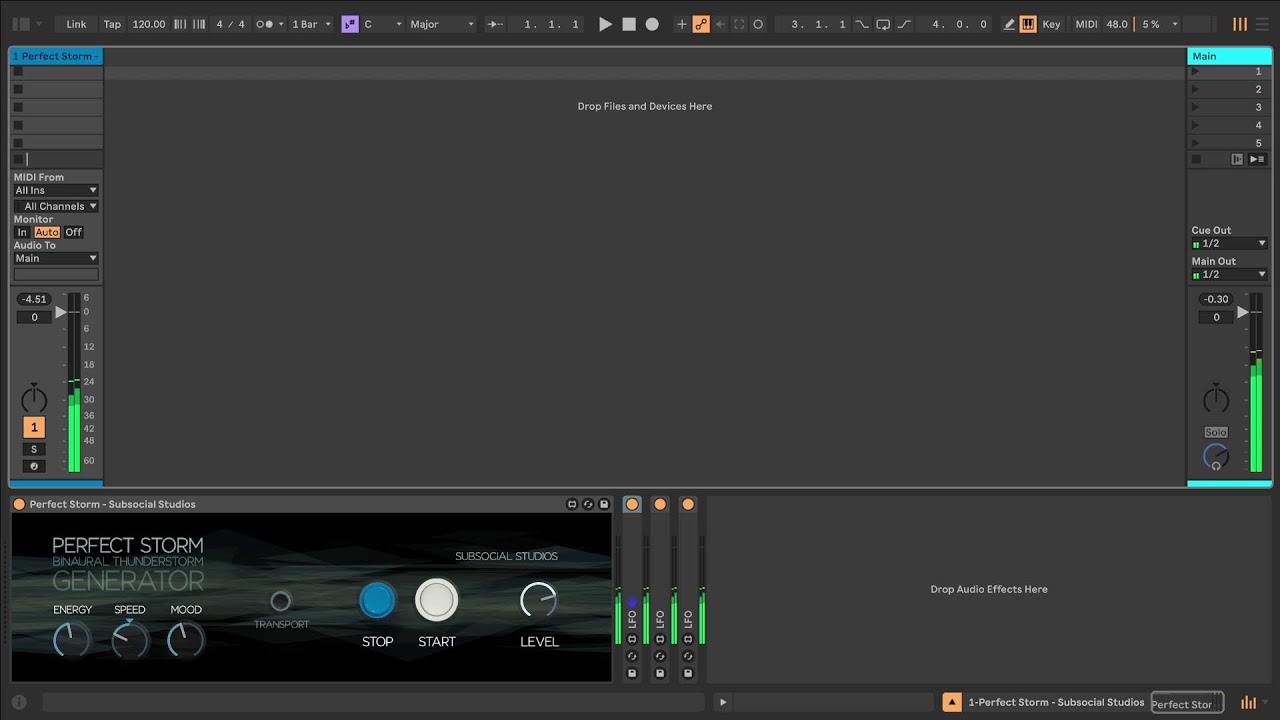
Task: Toggle the Loop switch icon
Action: click(883, 24)
